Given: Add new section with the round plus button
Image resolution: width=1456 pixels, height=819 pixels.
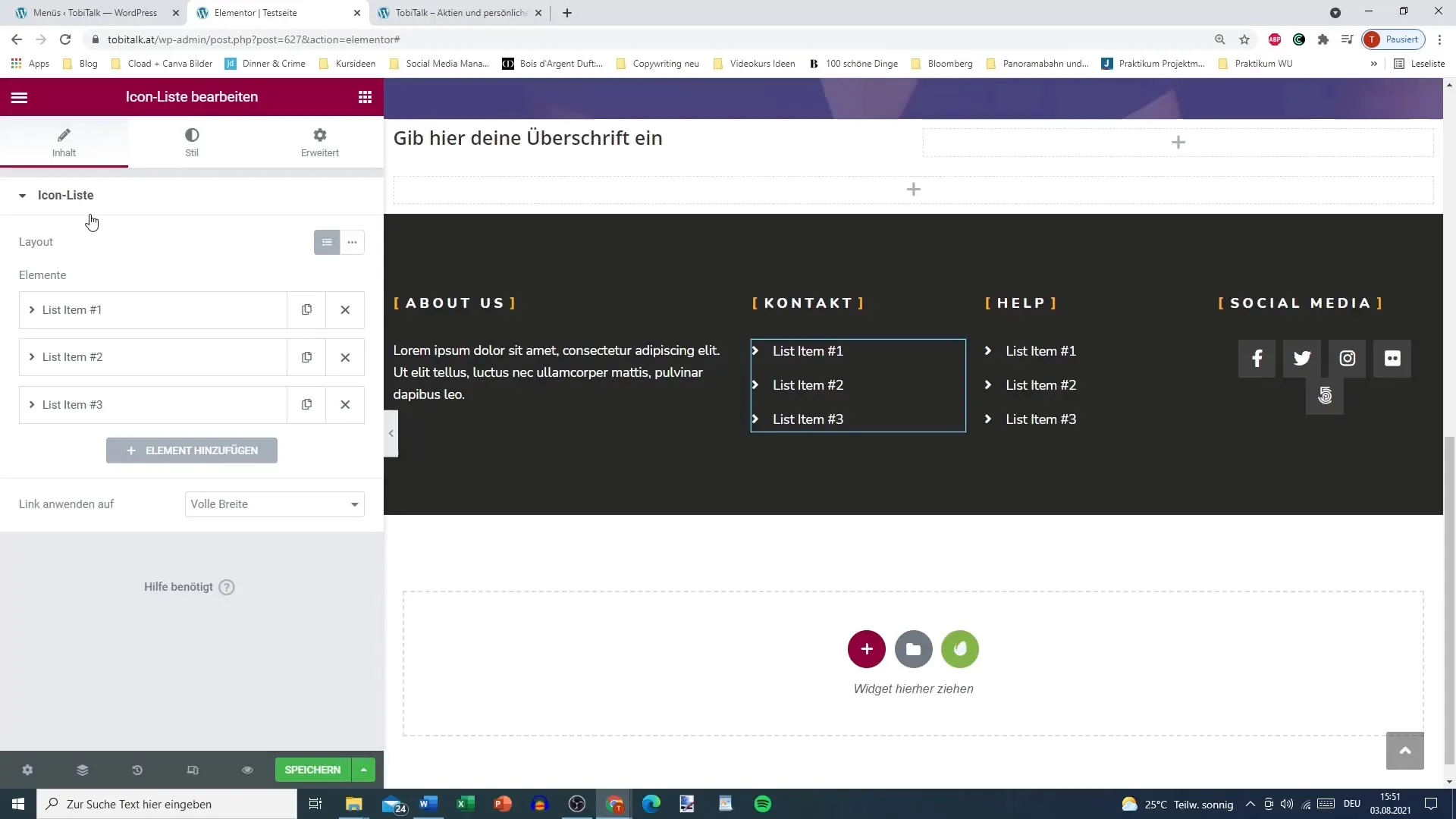Looking at the screenshot, I should [867, 649].
